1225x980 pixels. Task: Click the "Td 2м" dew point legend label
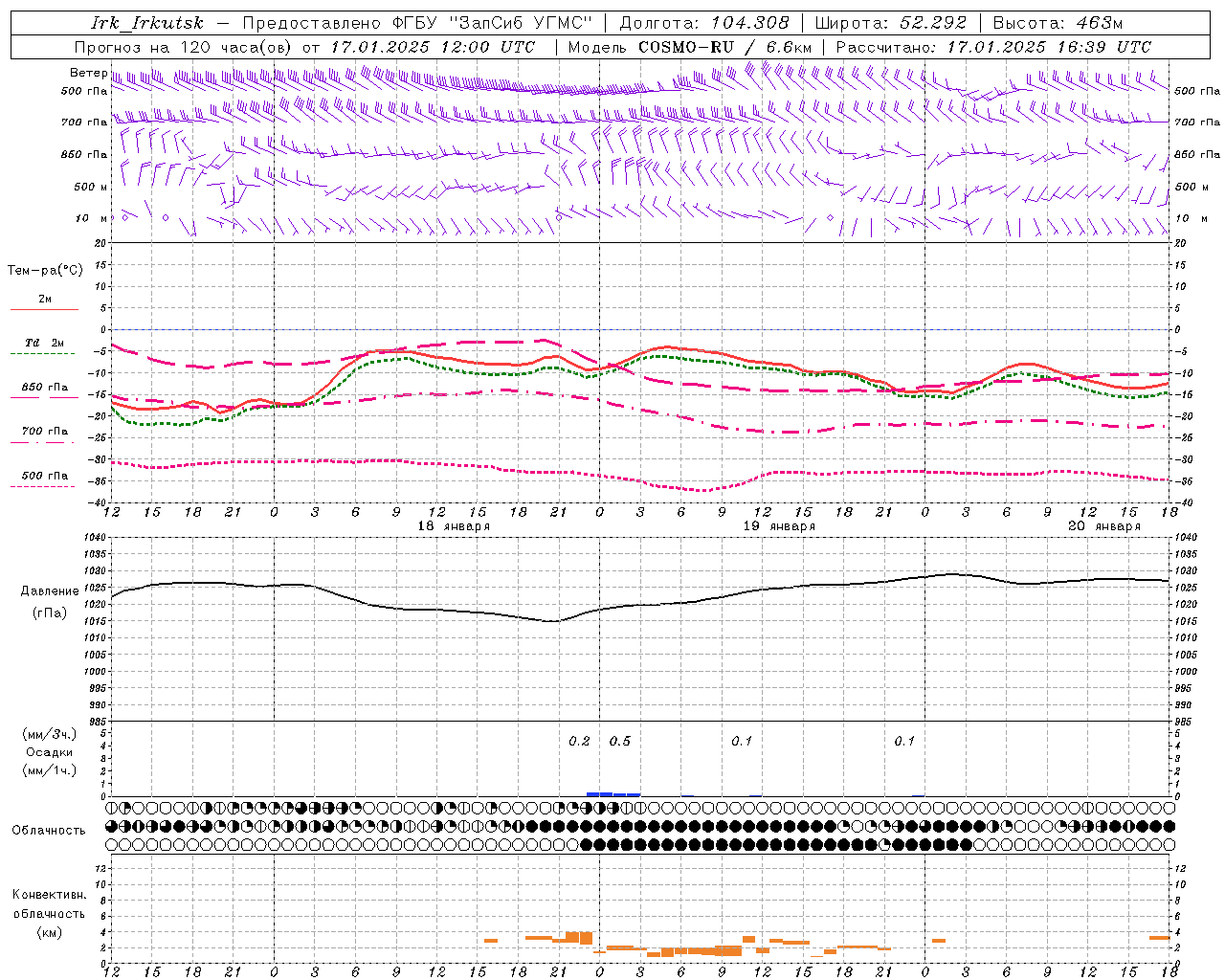tap(45, 343)
